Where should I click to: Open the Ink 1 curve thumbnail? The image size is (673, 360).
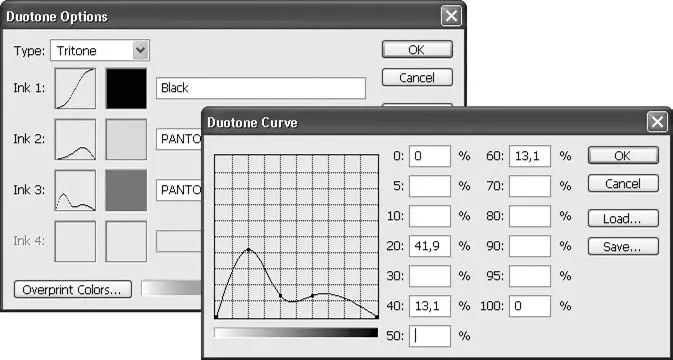75,88
